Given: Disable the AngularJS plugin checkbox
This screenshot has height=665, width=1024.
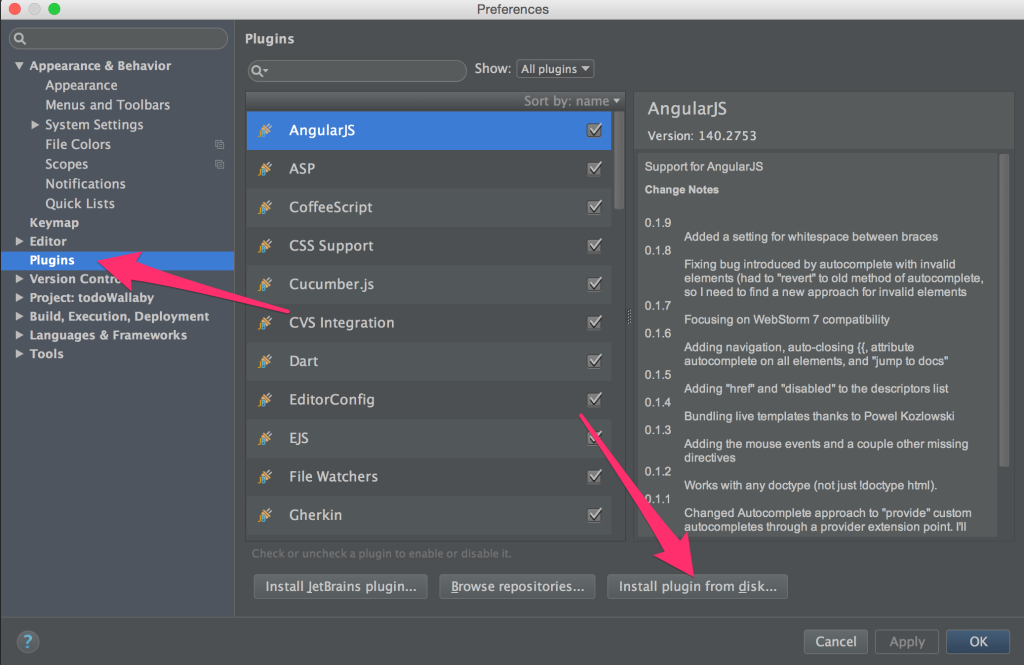Looking at the screenshot, I should point(594,130).
